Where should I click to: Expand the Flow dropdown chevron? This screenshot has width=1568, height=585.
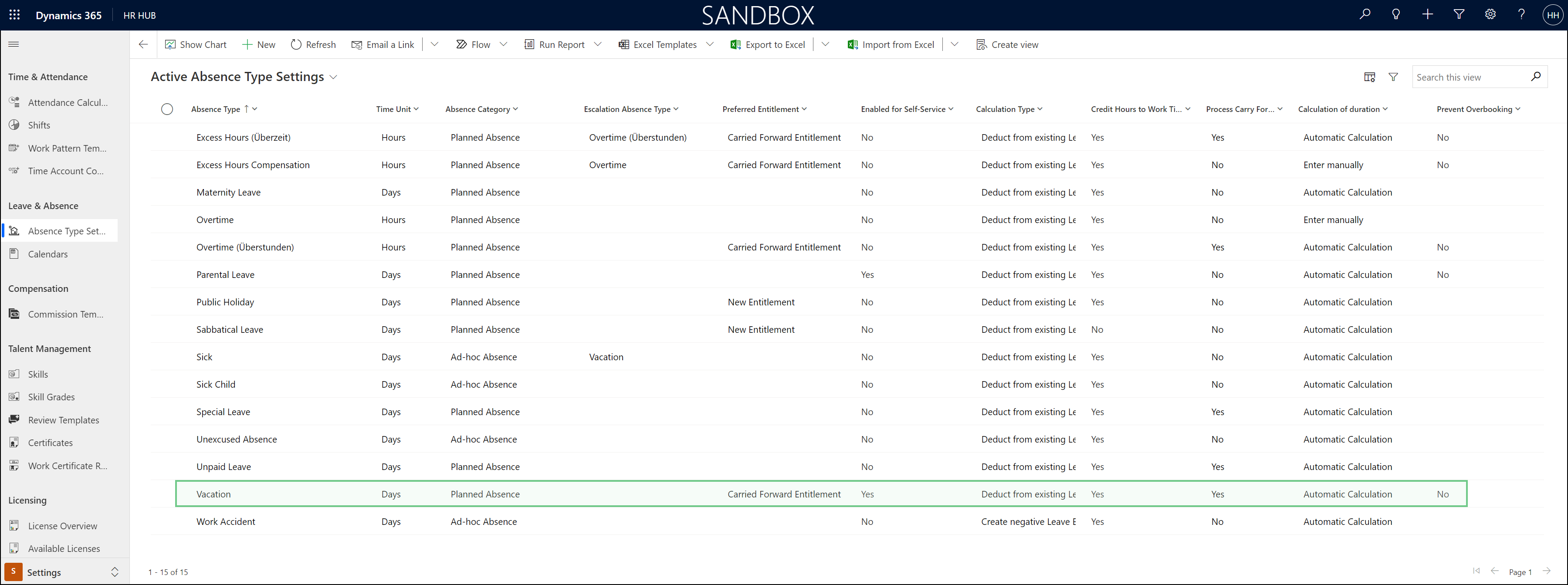[503, 44]
